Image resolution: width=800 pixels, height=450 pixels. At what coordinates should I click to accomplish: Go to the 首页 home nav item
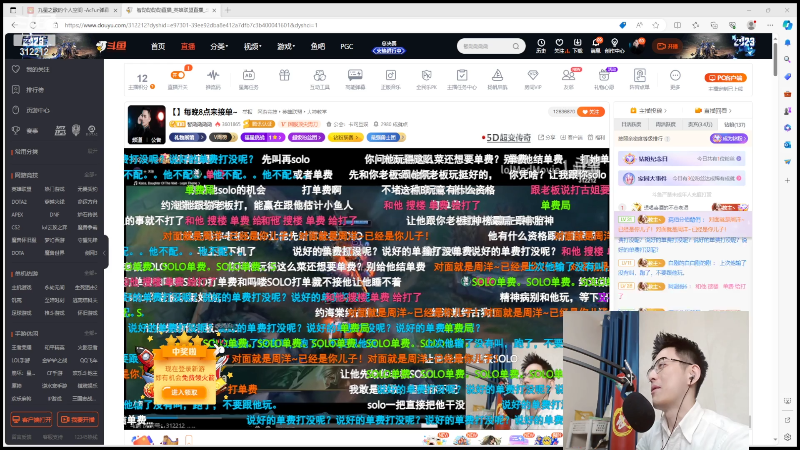pos(158,46)
